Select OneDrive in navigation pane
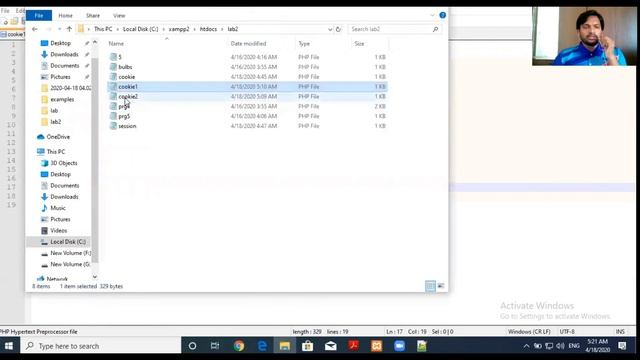 pyautogui.click(x=58, y=137)
